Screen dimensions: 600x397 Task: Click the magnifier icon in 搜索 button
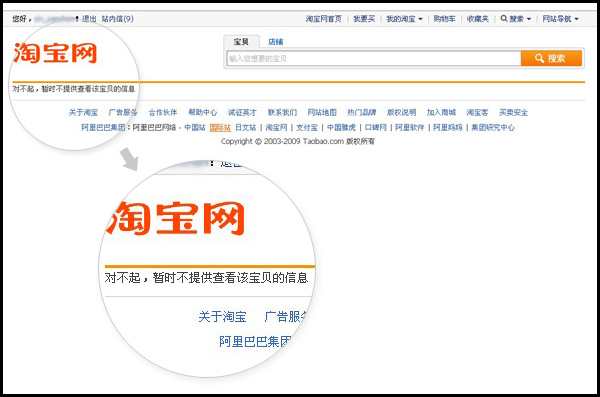[540, 58]
